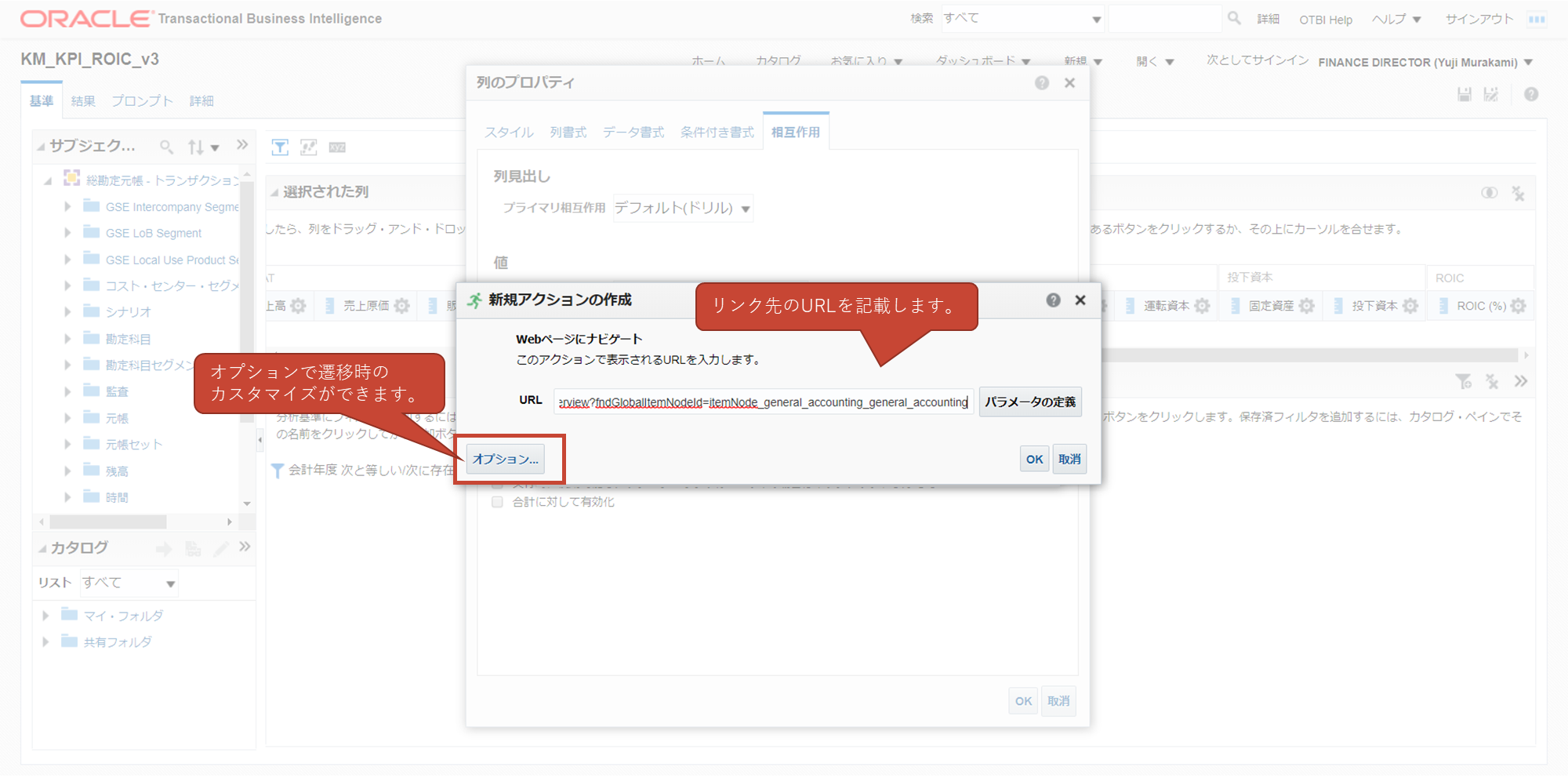Open the 詳細 analysis tab
Viewport: 1568px width, 778px height.
tap(201, 100)
